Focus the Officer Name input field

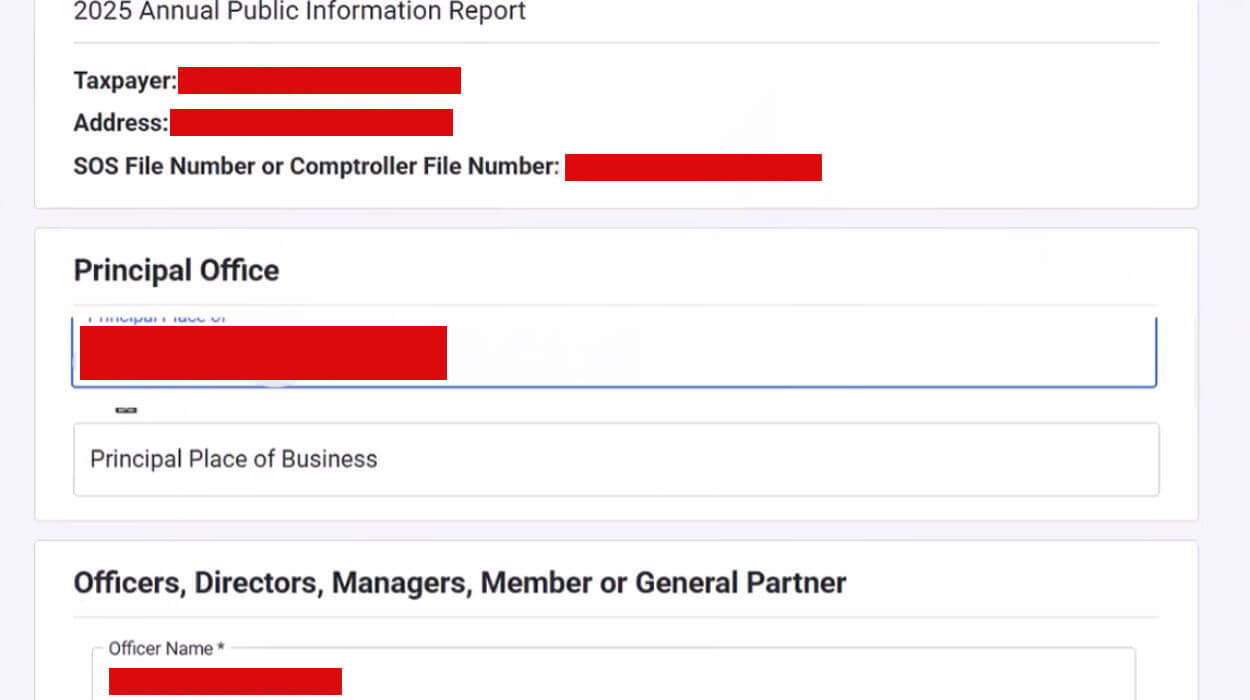[x=615, y=681]
